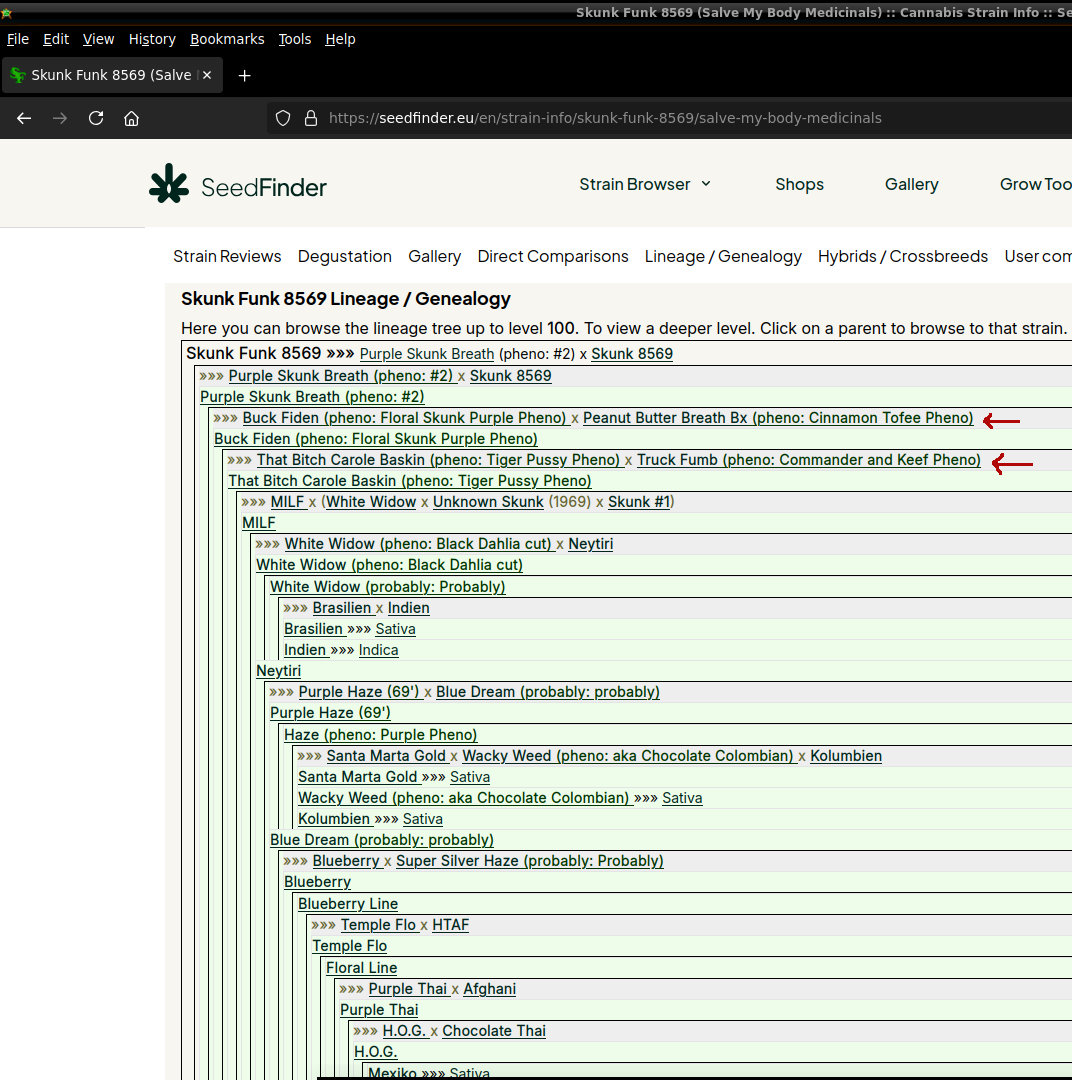Open the Floral Line row
The width and height of the screenshot is (1072, 1080).
click(362, 968)
